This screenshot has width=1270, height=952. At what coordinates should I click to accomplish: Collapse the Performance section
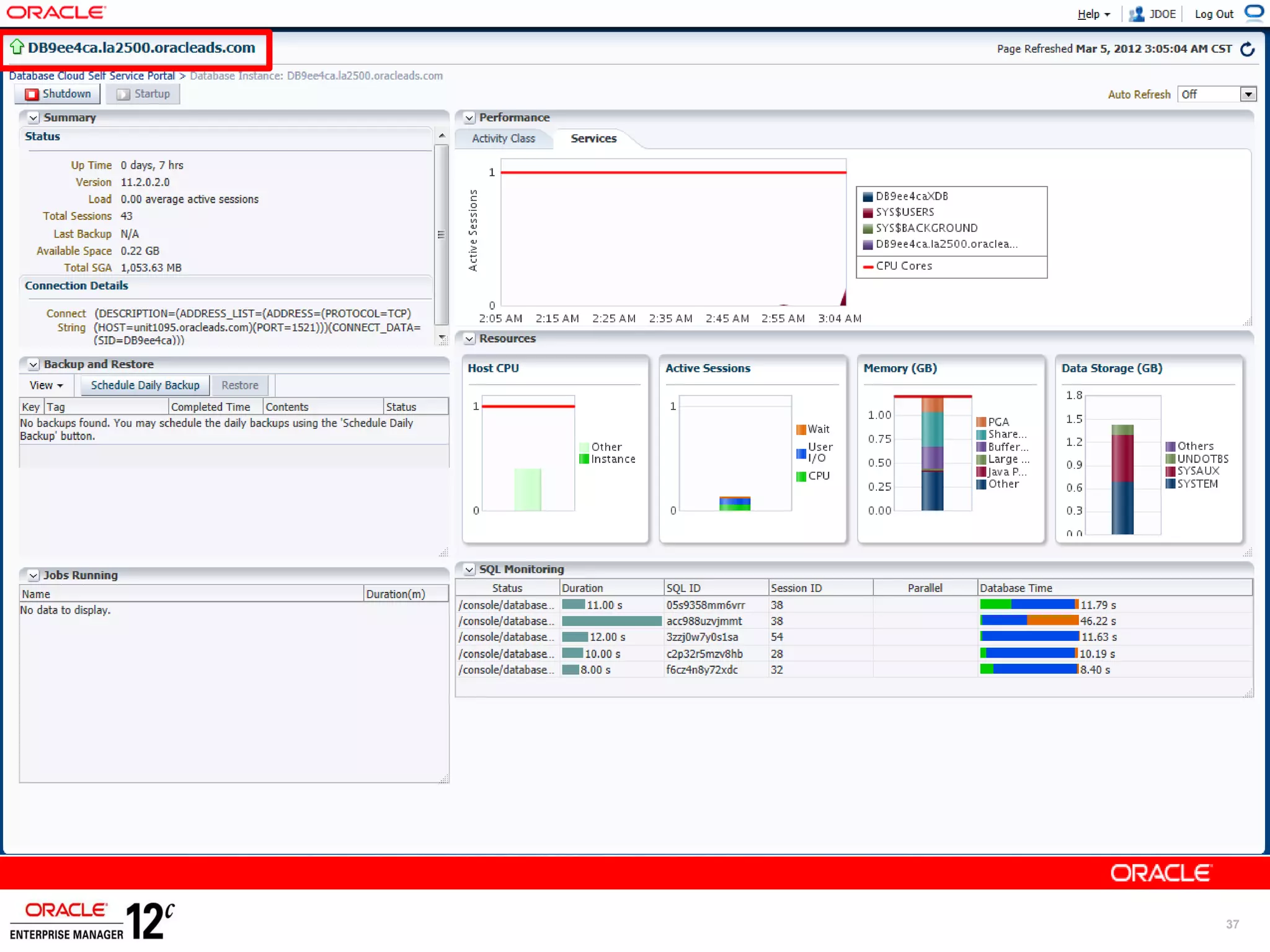[469, 118]
